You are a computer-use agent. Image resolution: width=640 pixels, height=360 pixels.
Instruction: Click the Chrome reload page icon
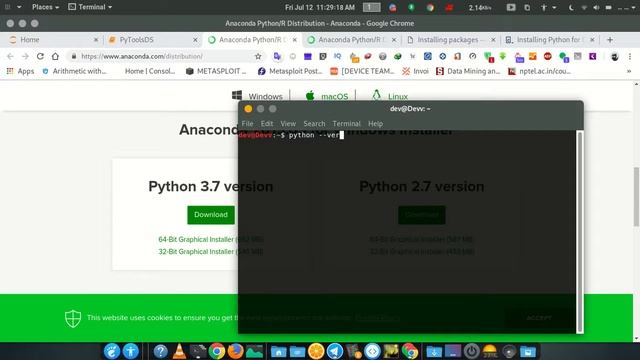pos(40,56)
